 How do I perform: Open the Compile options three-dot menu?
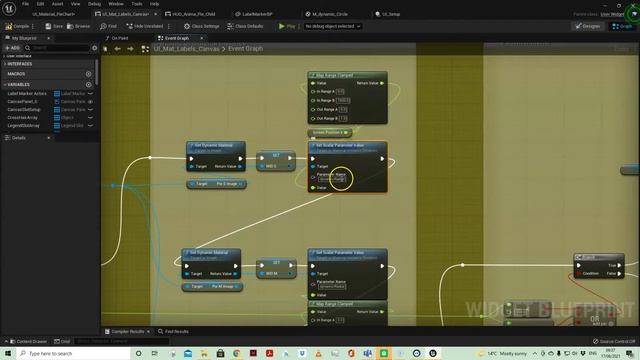click(33, 26)
